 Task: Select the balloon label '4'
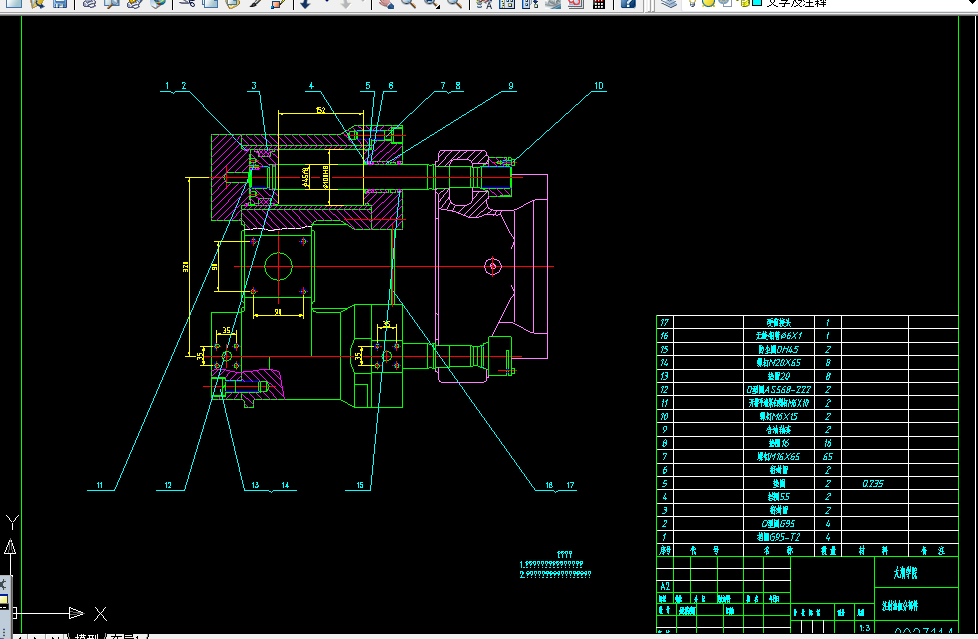311,86
